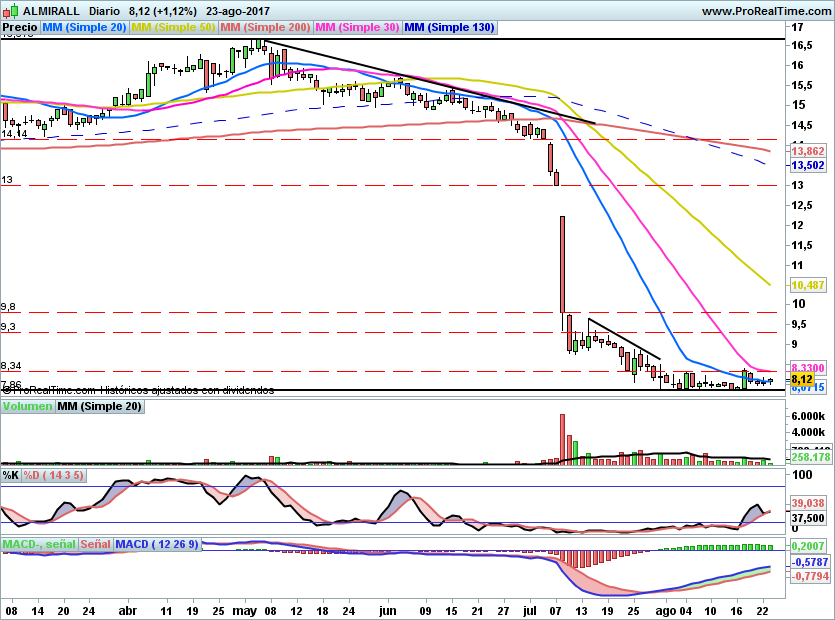Select the Precio panel label
Viewport: 835px width, 620px height.
tap(20, 27)
